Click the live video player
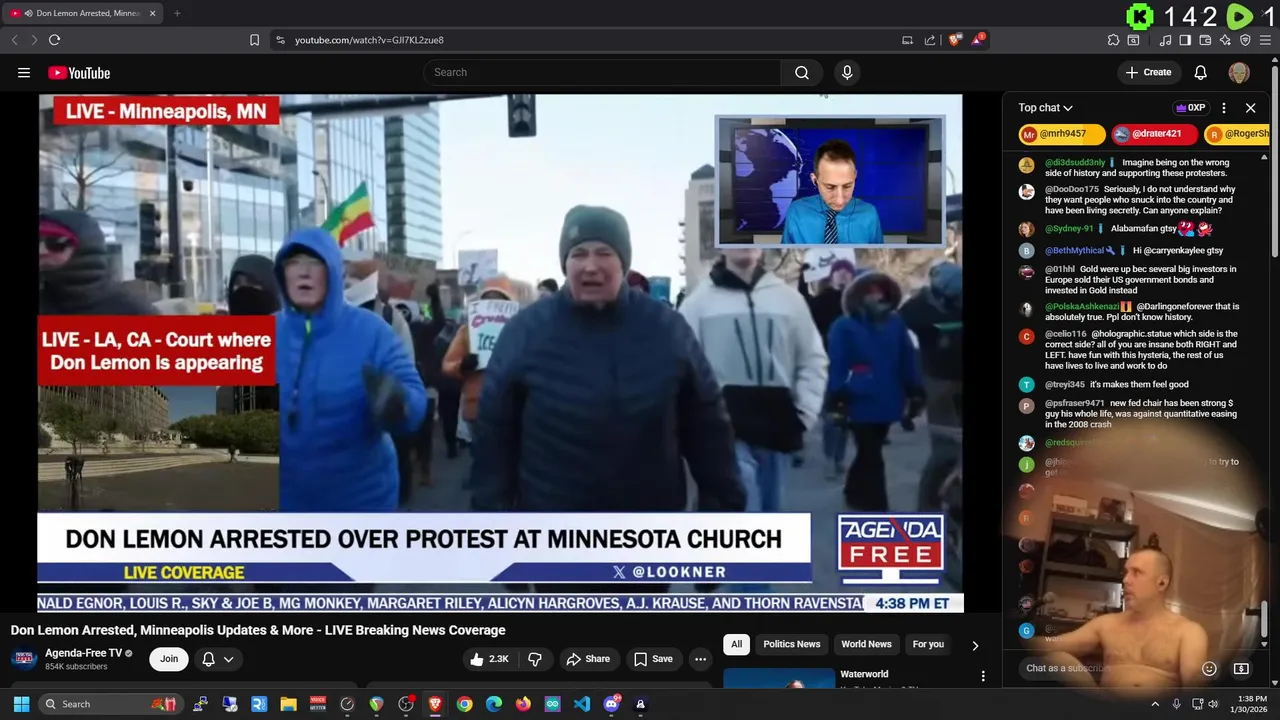This screenshot has height=720, width=1280. pyautogui.click(x=500, y=353)
